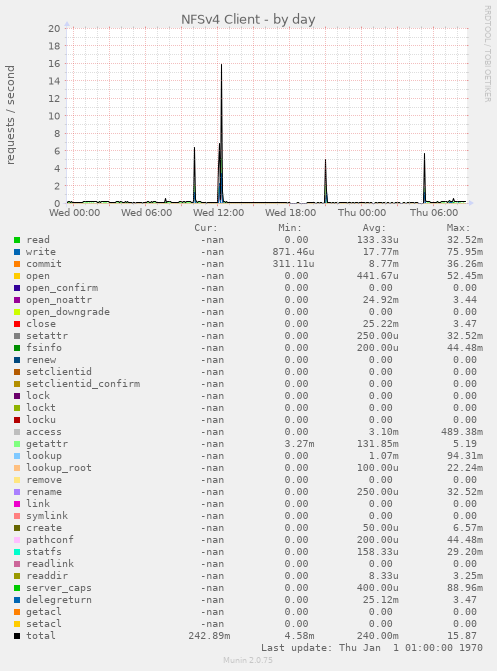Click the delegreturn legend label
The height and width of the screenshot is (671, 497).
[x=59, y=600]
